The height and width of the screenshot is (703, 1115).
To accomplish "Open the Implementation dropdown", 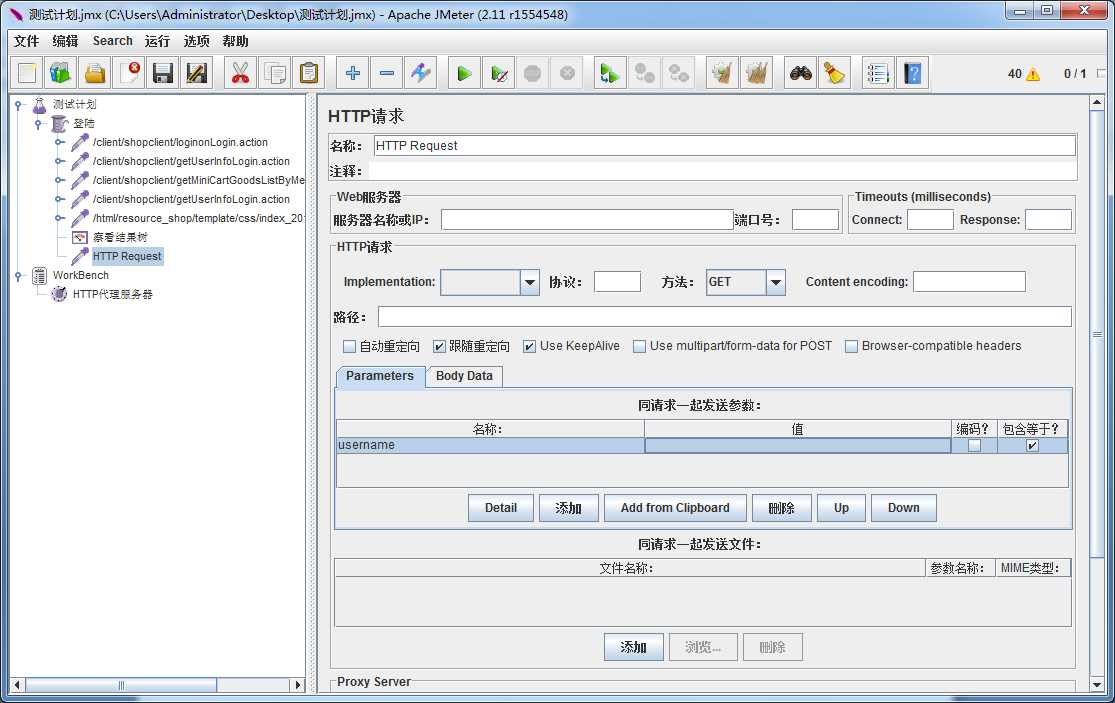I will click(x=530, y=282).
